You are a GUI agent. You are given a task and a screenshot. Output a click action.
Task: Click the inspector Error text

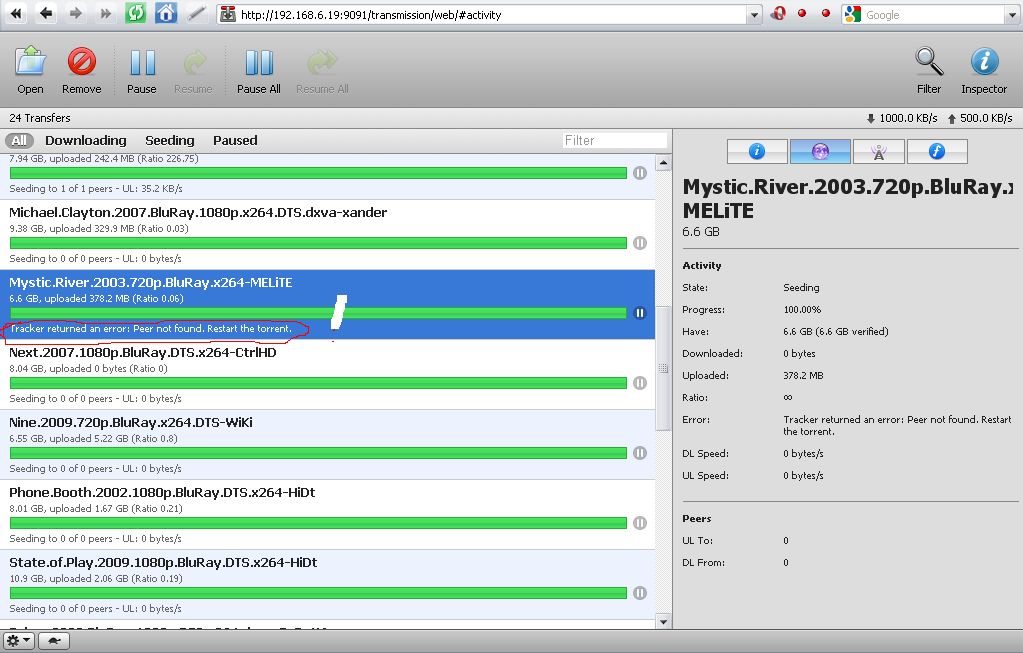897,425
